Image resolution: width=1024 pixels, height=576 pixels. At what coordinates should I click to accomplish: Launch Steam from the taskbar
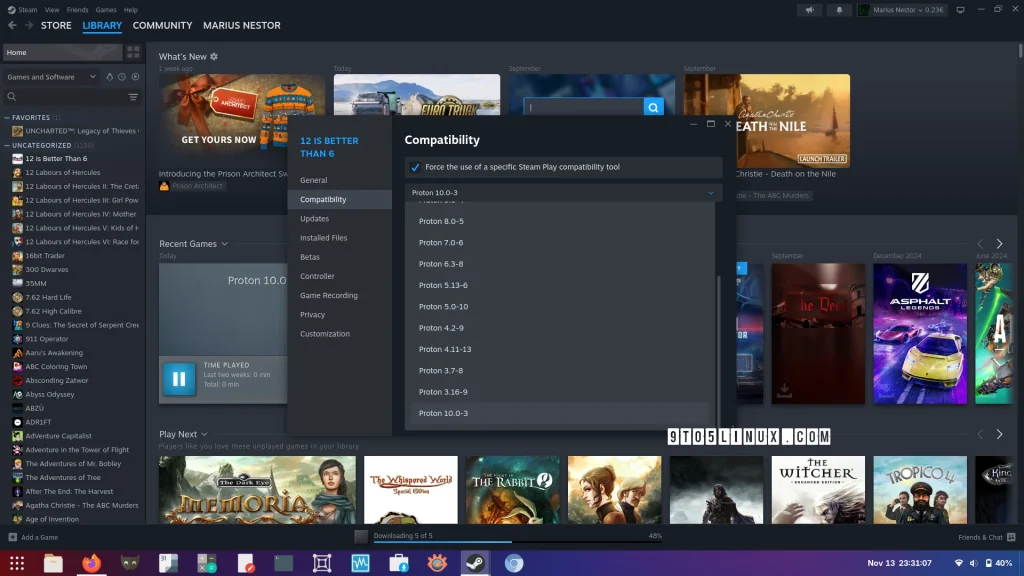coord(474,563)
